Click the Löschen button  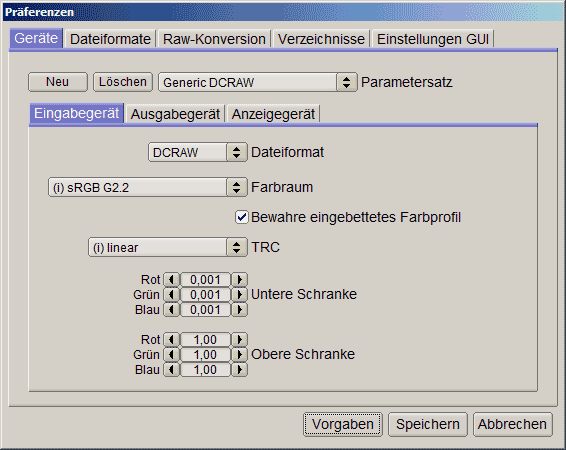123,82
